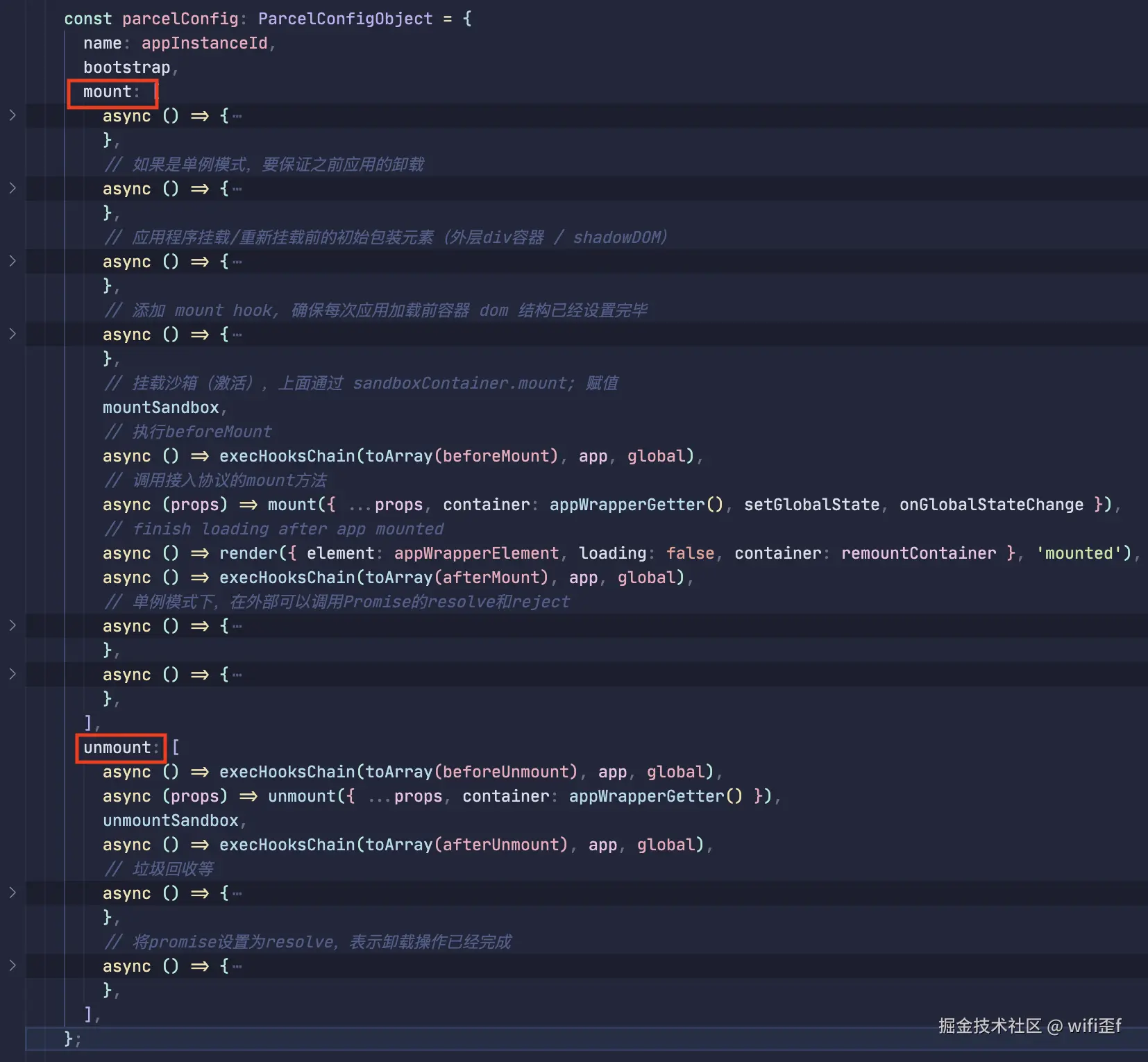The width and height of the screenshot is (1148, 1062).
Task: Unfold the async block below the 如果是单例模式 comment
Action: coord(12,188)
